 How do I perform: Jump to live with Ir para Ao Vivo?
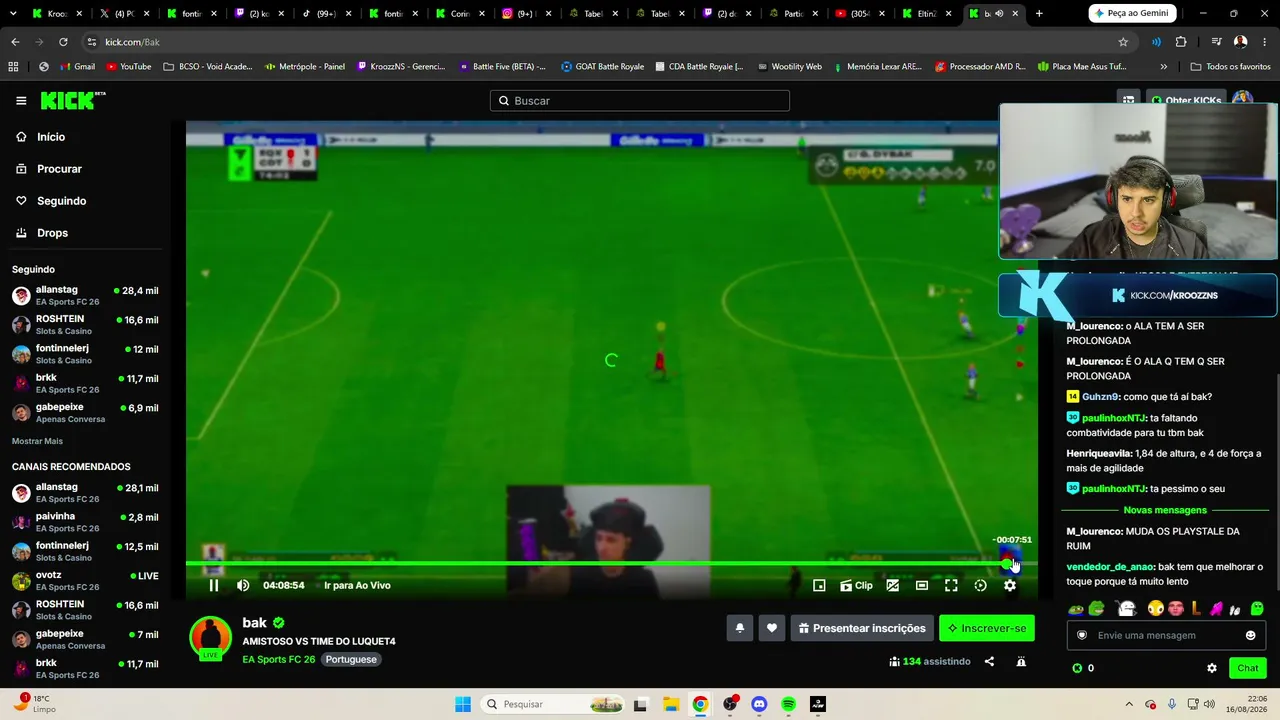coord(357,586)
